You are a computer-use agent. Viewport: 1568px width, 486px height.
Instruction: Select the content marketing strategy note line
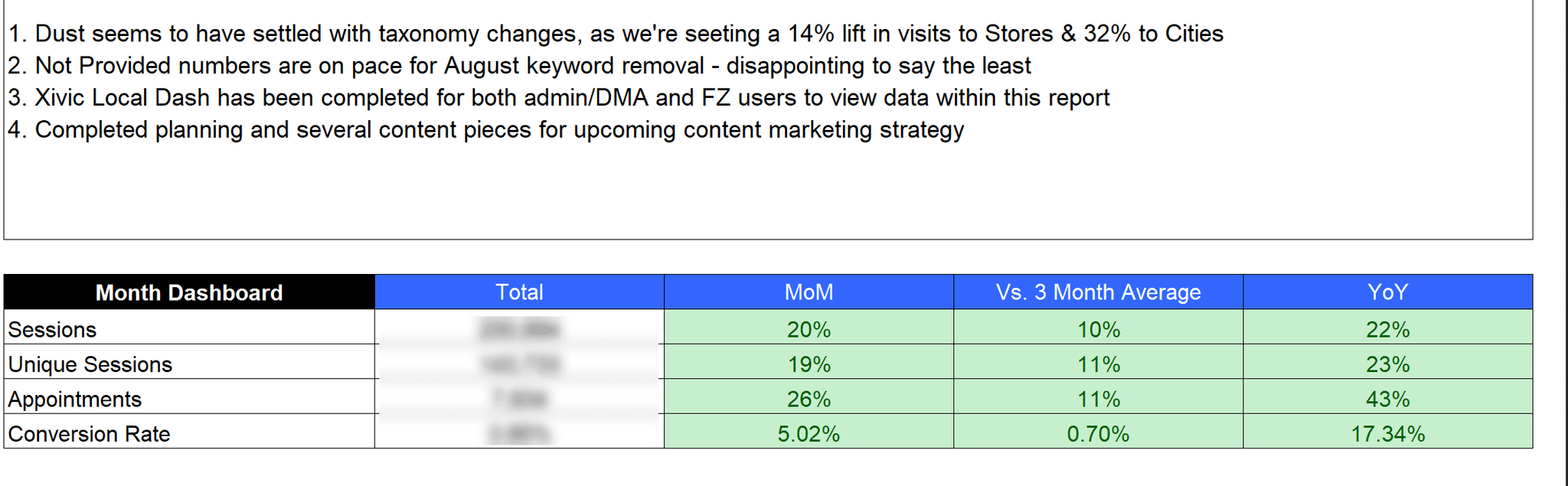pyautogui.click(x=485, y=130)
